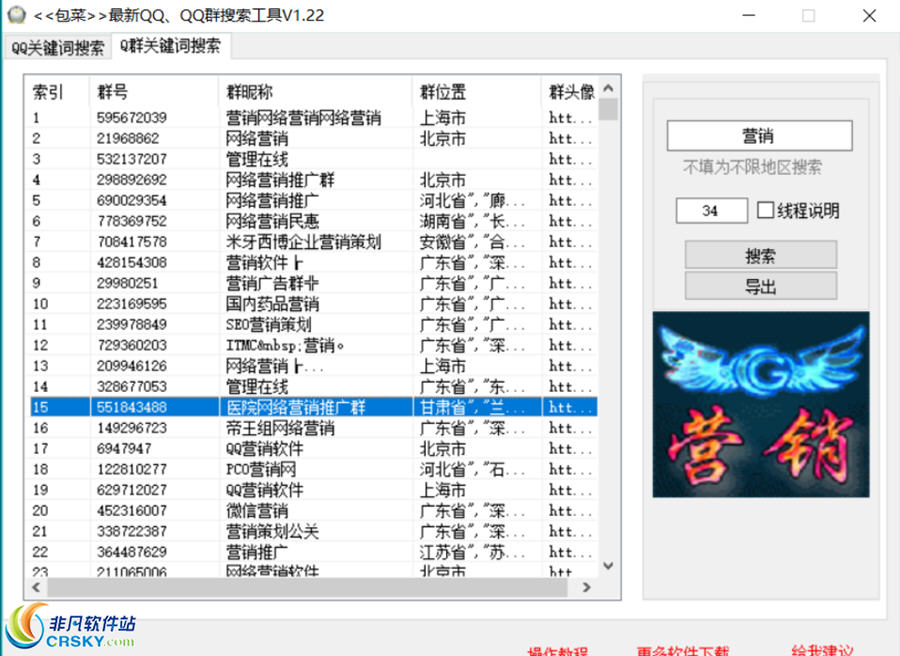This screenshot has width=900, height=656.
Task: Click the horizontal scroll right arrow
Action: [x=586, y=588]
